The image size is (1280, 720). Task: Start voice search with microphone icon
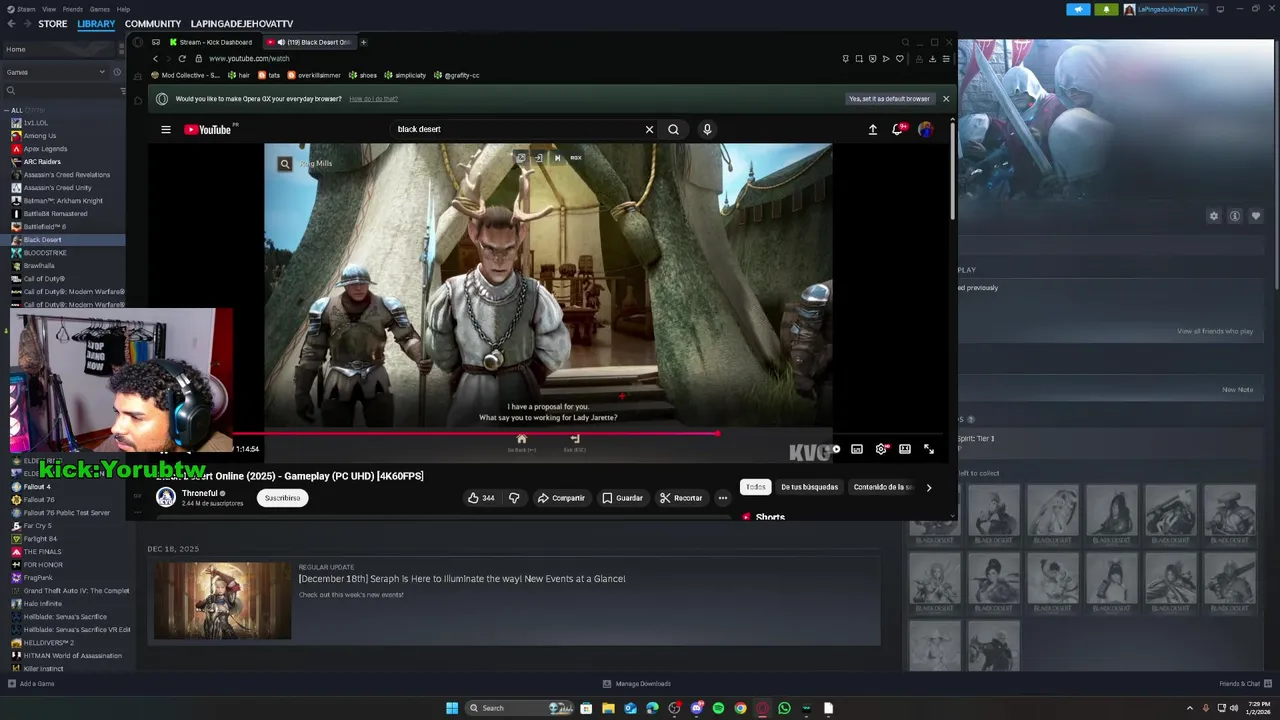pyautogui.click(x=707, y=129)
